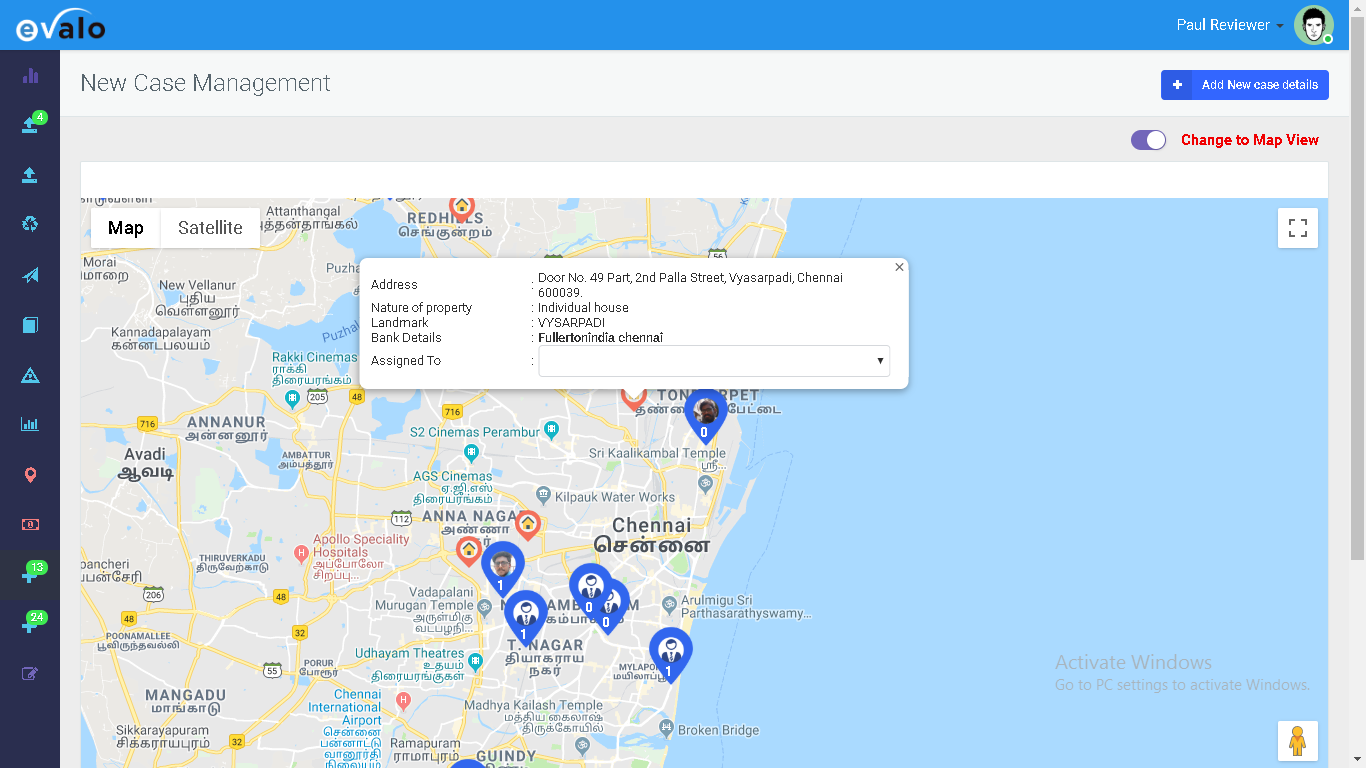The width and height of the screenshot is (1366, 768).
Task: Click the house marker near Redhills
Action: pos(461,207)
